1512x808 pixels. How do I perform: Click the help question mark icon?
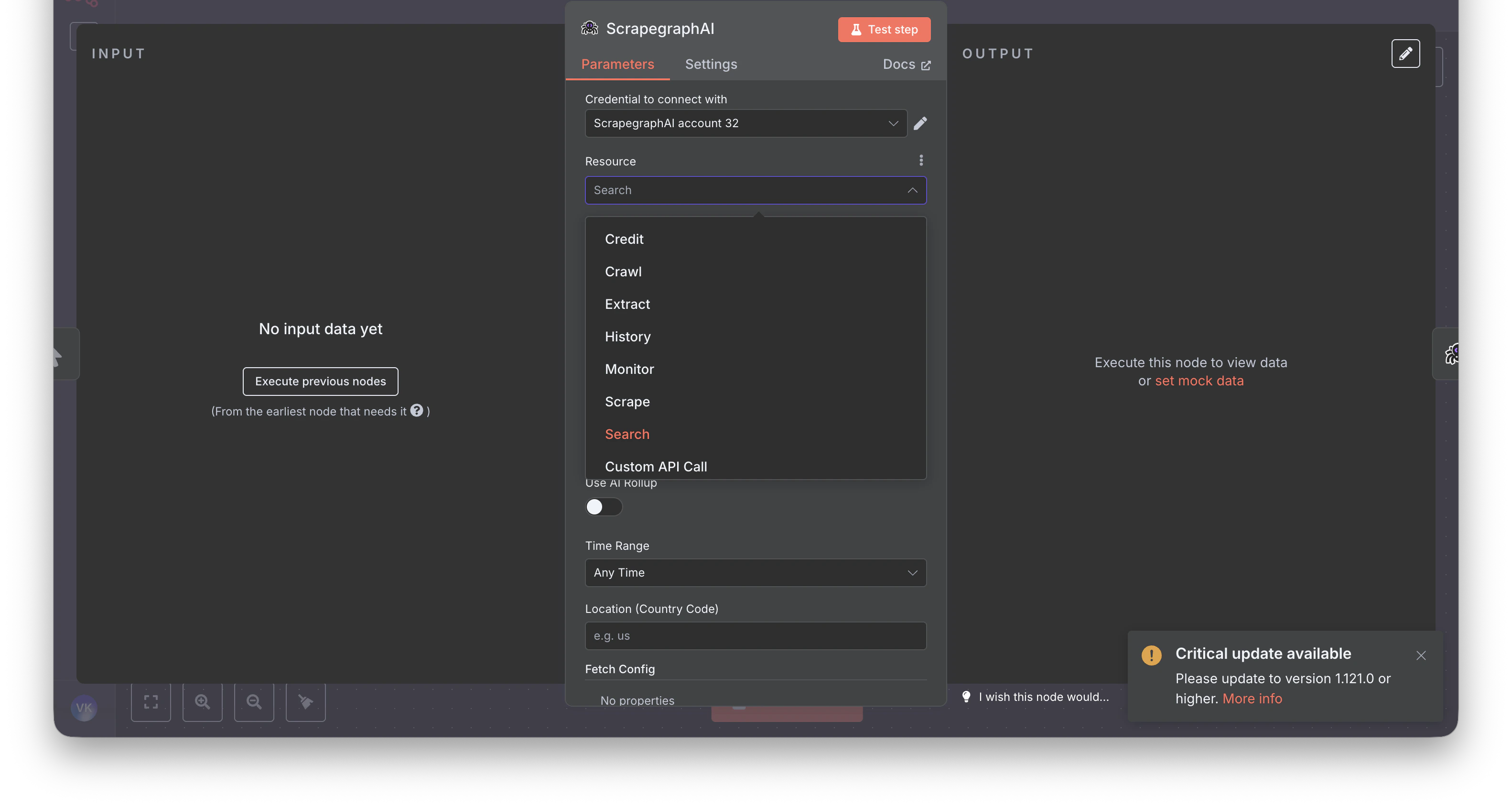coord(417,411)
